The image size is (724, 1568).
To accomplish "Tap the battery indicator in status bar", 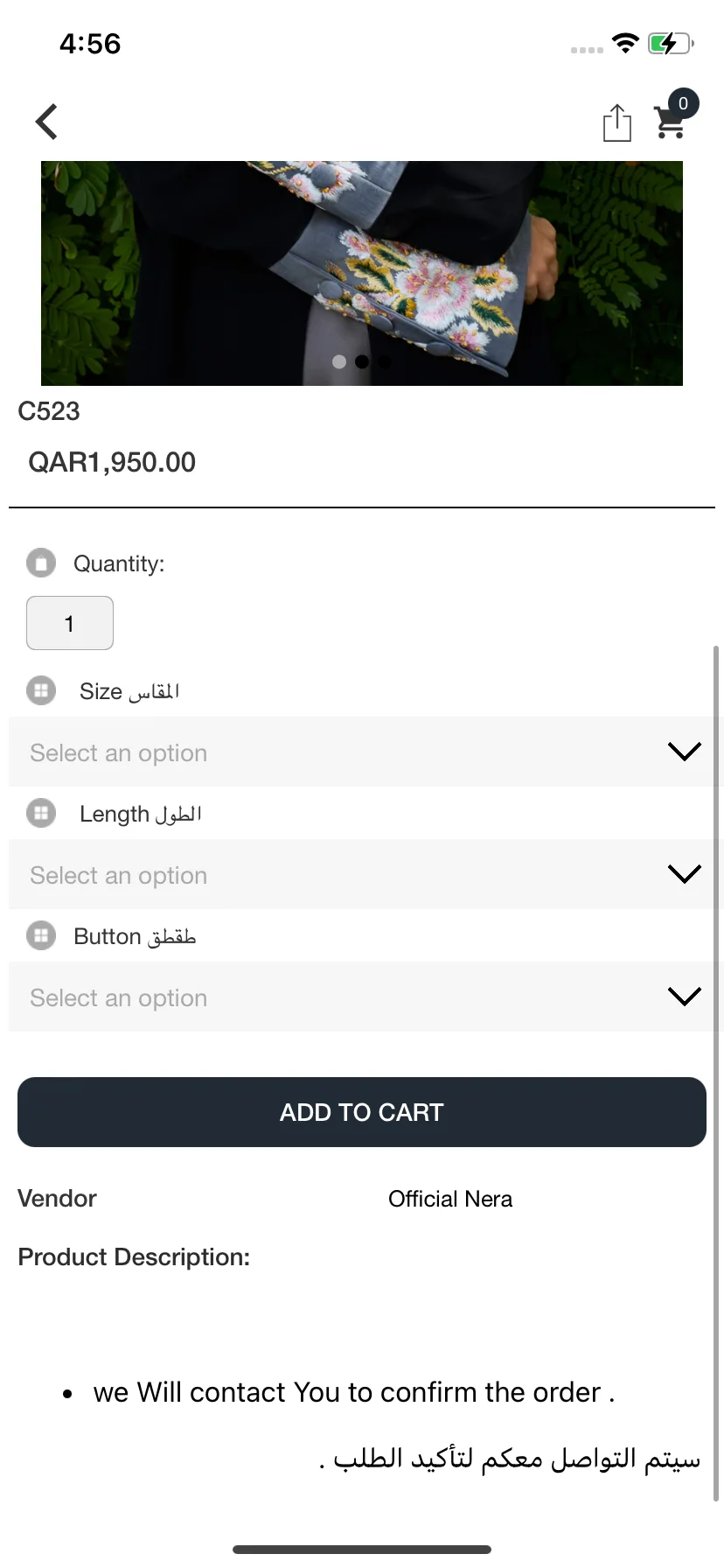I will pyautogui.click(x=671, y=44).
